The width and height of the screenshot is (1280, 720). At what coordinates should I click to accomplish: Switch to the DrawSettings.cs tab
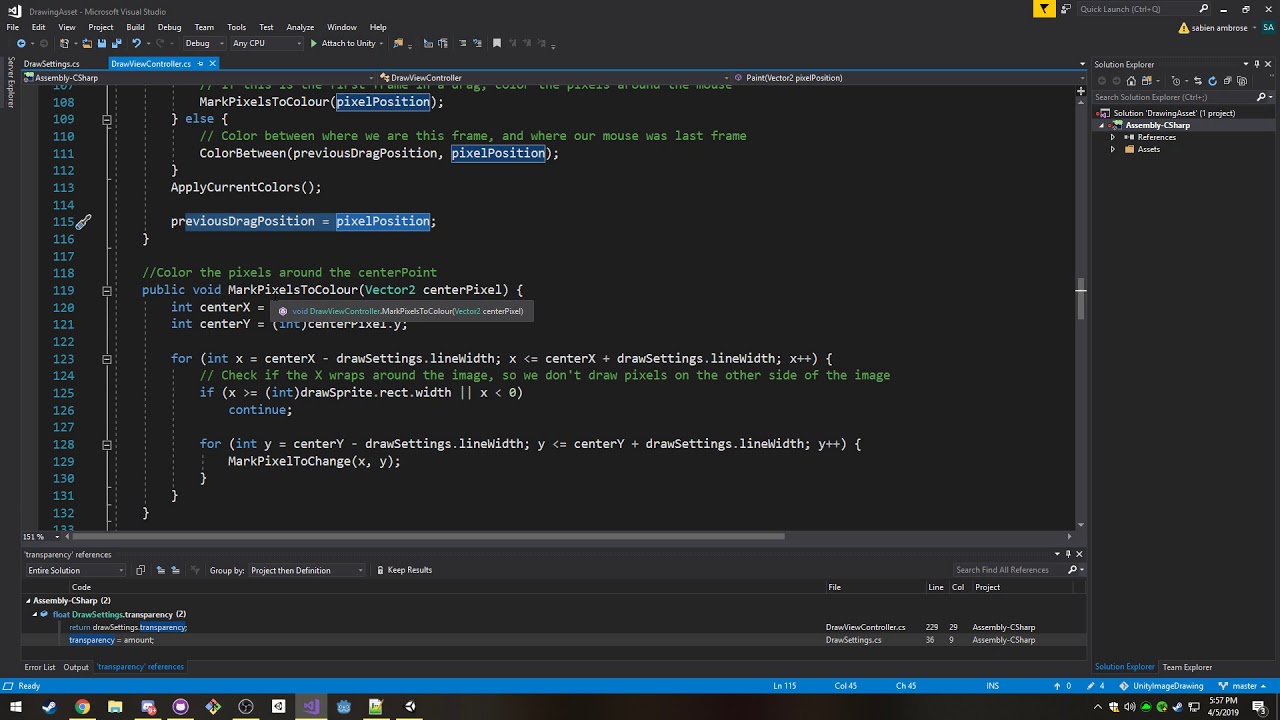point(52,63)
